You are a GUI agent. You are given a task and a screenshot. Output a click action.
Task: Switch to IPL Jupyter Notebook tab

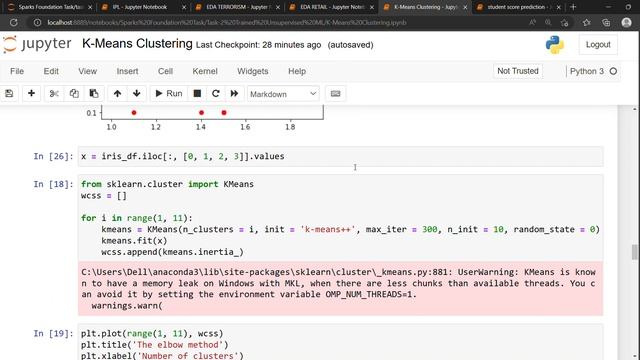[142, 7]
